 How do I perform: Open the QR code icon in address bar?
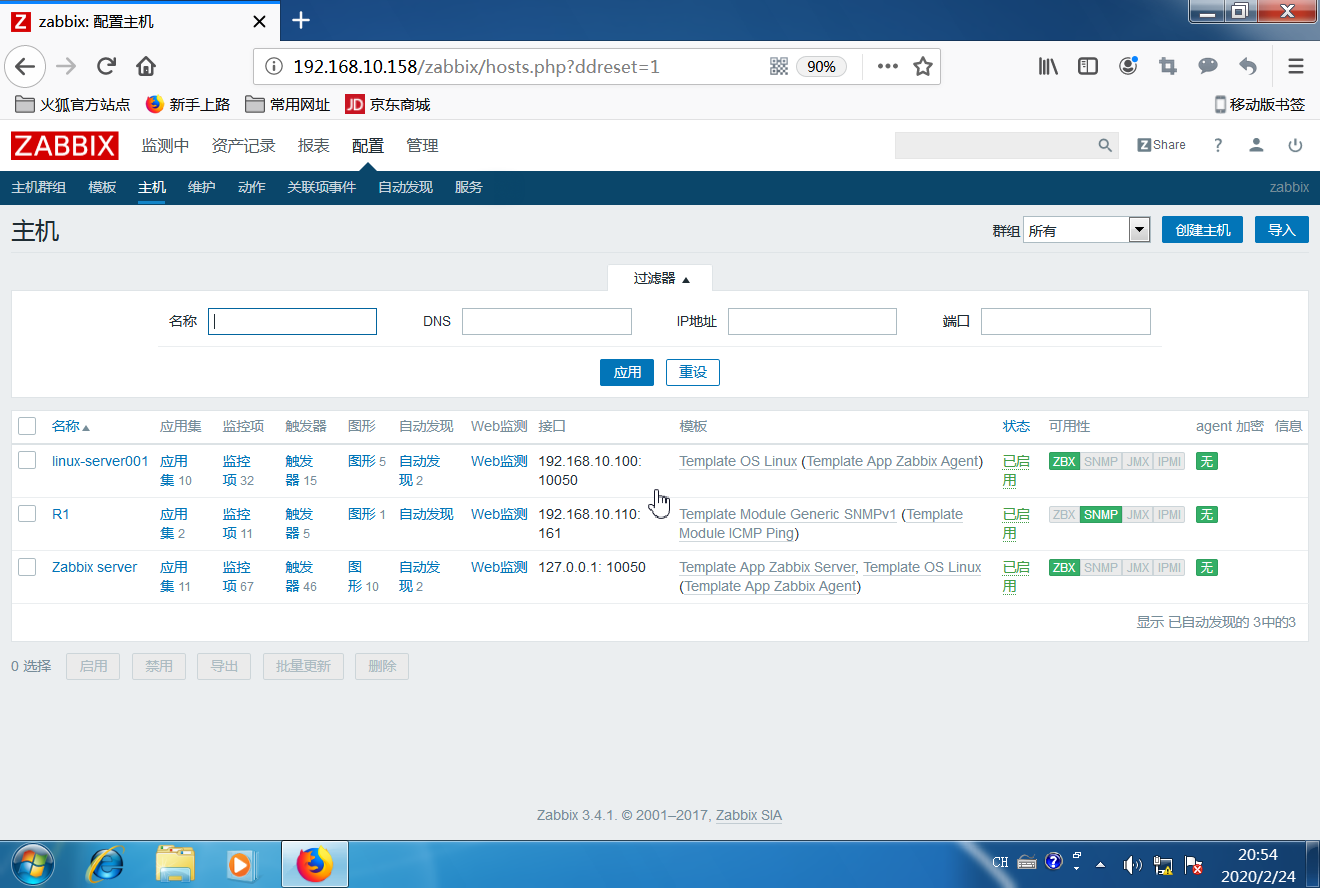pos(779,67)
